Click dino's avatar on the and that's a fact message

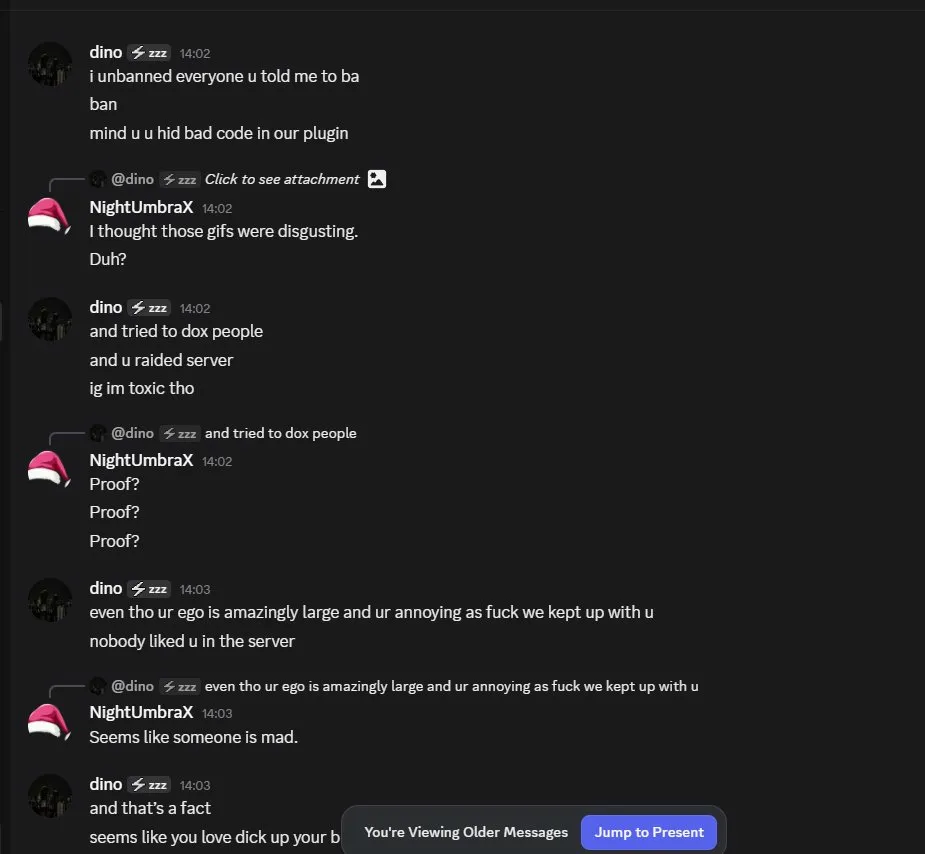click(x=49, y=796)
